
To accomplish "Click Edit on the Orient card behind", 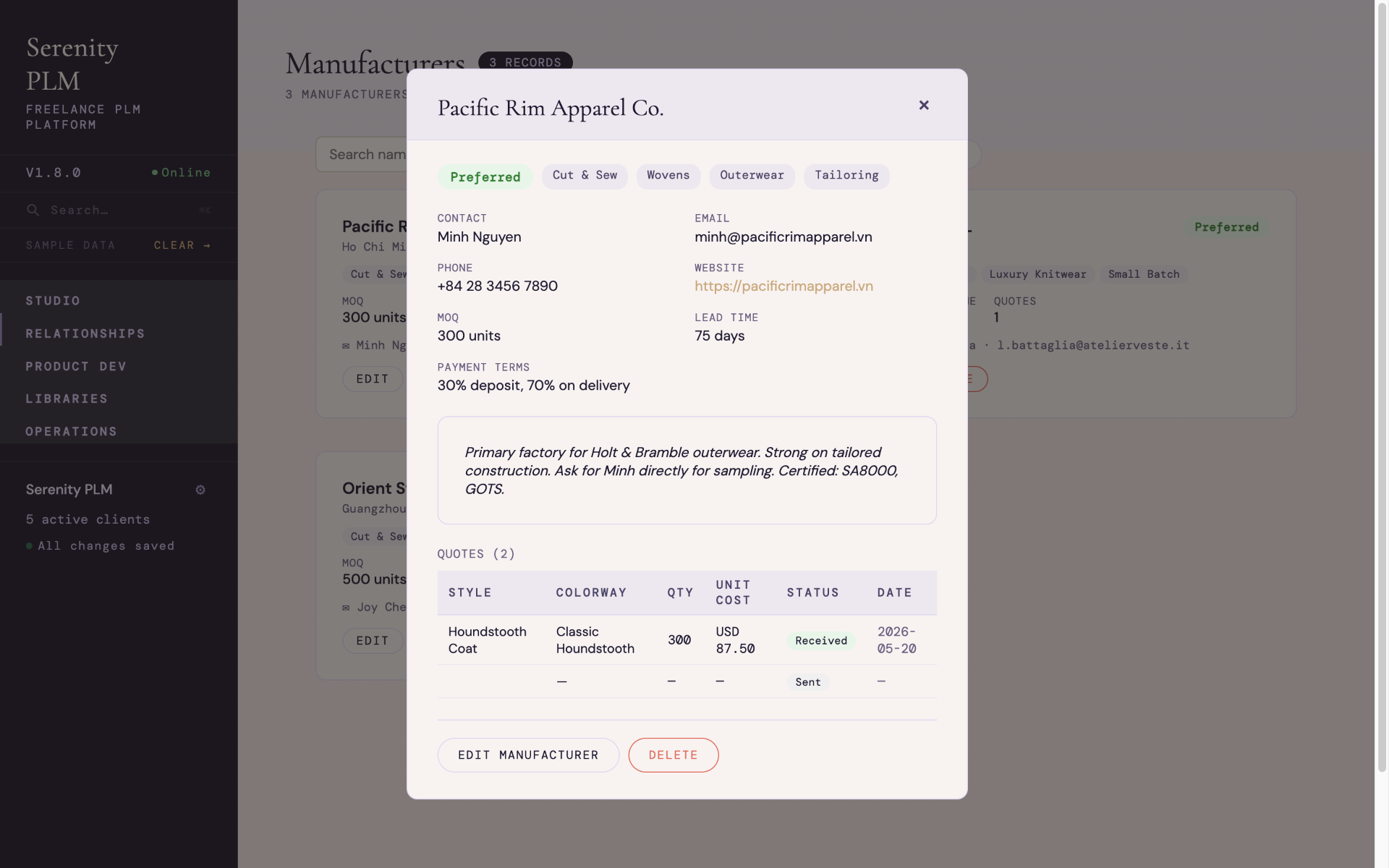I will click(373, 641).
